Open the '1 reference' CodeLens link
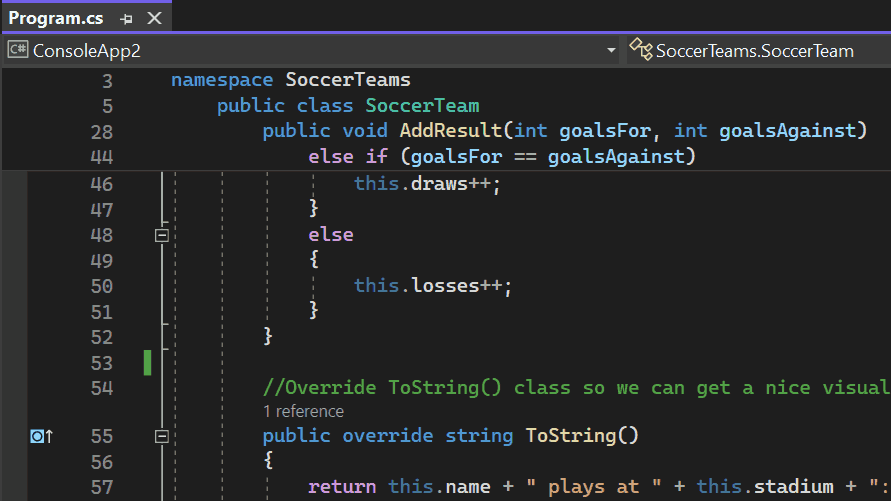This screenshot has height=501, width=891. (303, 411)
